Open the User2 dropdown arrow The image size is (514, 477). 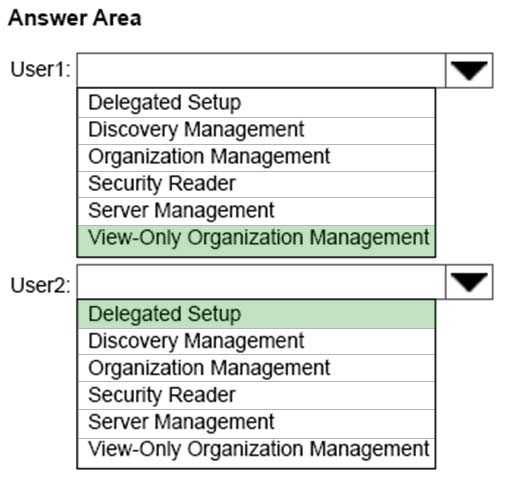[x=469, y=282]
